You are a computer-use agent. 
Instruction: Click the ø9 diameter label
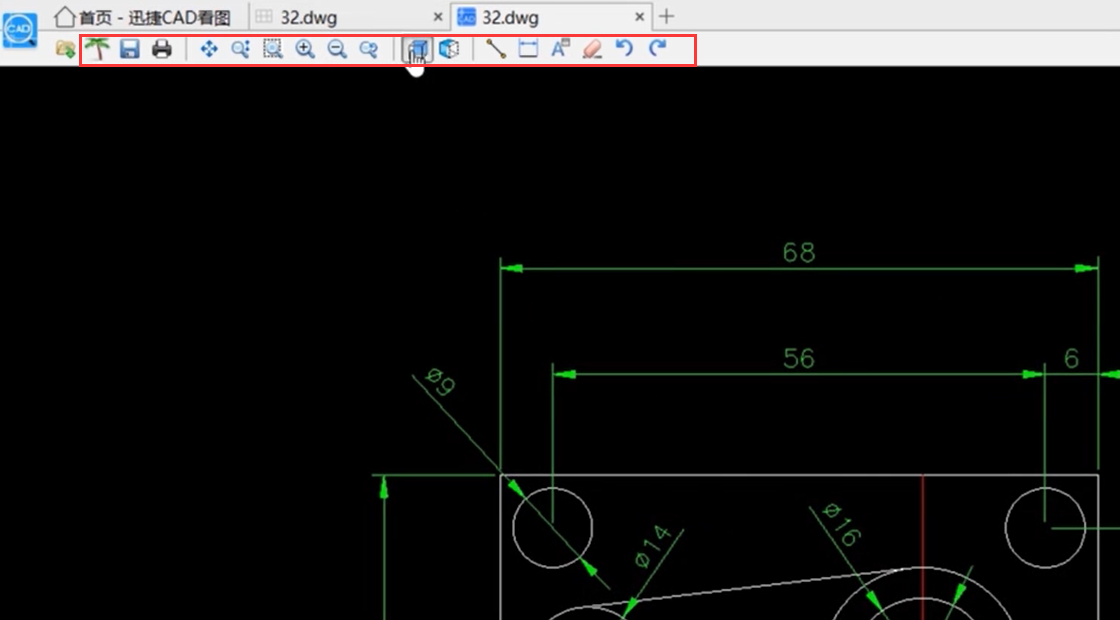[439, 381]
